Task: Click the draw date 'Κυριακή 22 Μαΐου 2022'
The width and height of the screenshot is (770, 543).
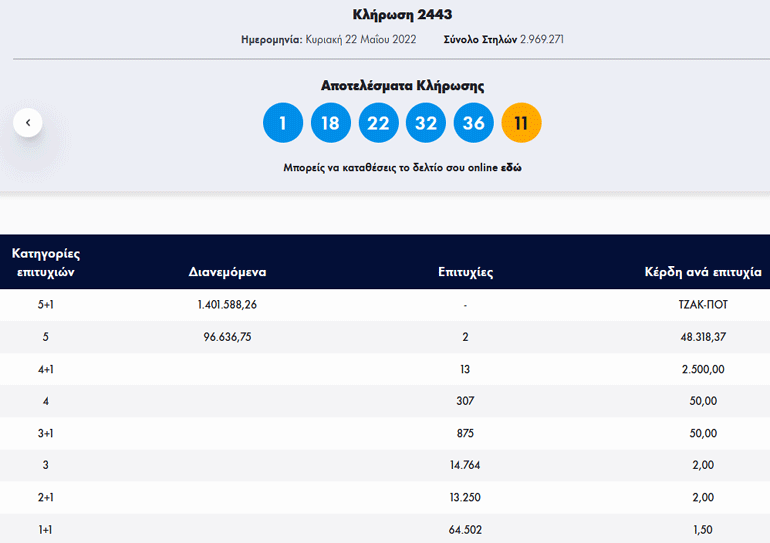Action: [360, 40]
